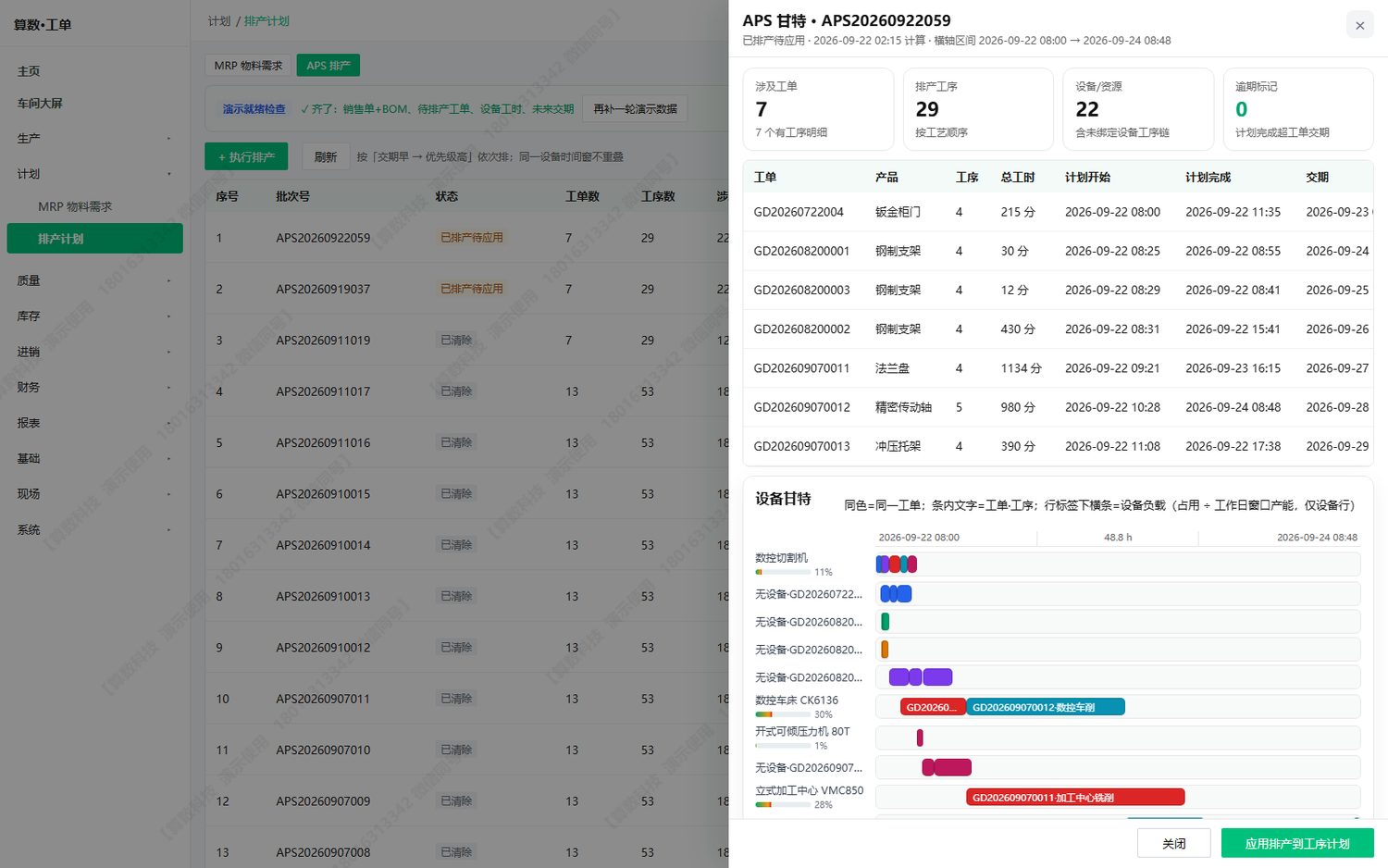
Task: Click the 演示就绪检查 link label
Action: pyautogui.click(x=254, y=109)
